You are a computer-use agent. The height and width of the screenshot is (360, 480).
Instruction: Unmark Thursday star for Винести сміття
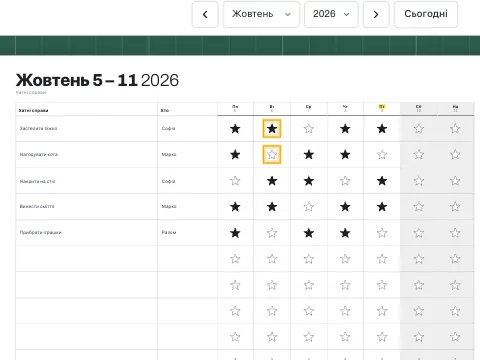345,207
